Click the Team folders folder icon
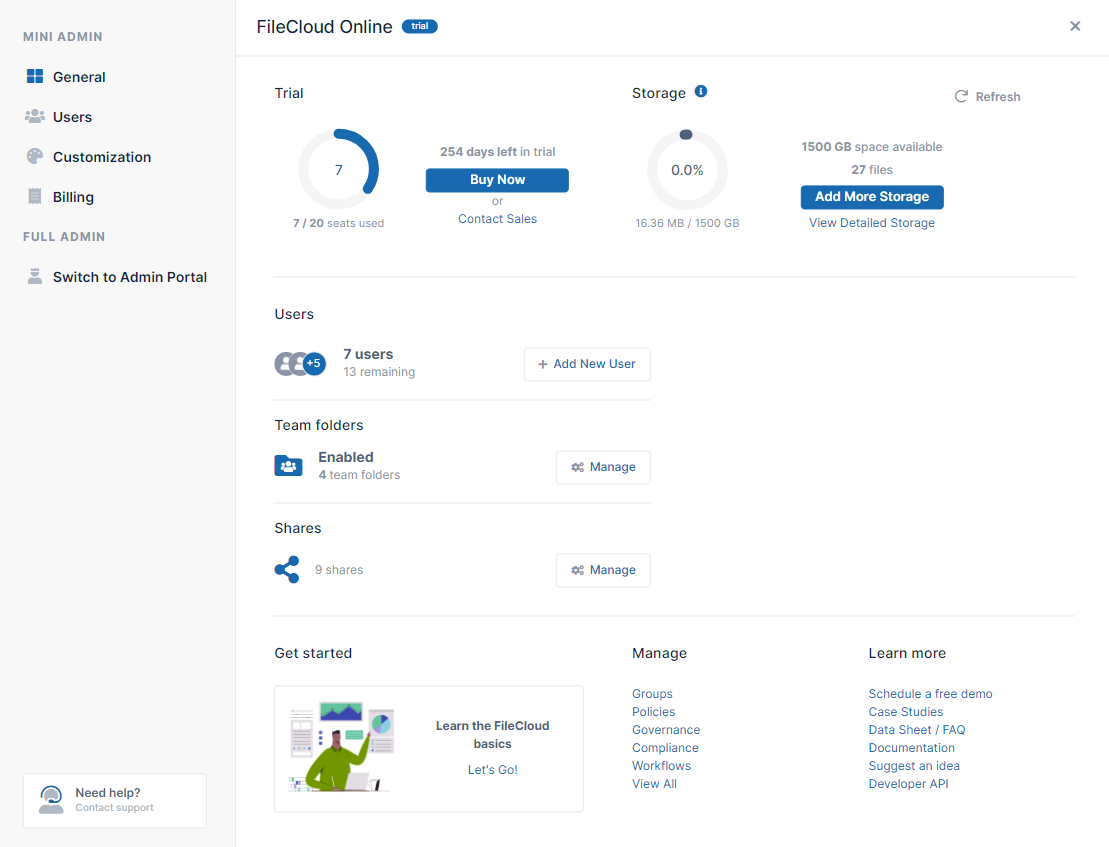This screenshot has width=1109, height=847. (x=288, y=466)
